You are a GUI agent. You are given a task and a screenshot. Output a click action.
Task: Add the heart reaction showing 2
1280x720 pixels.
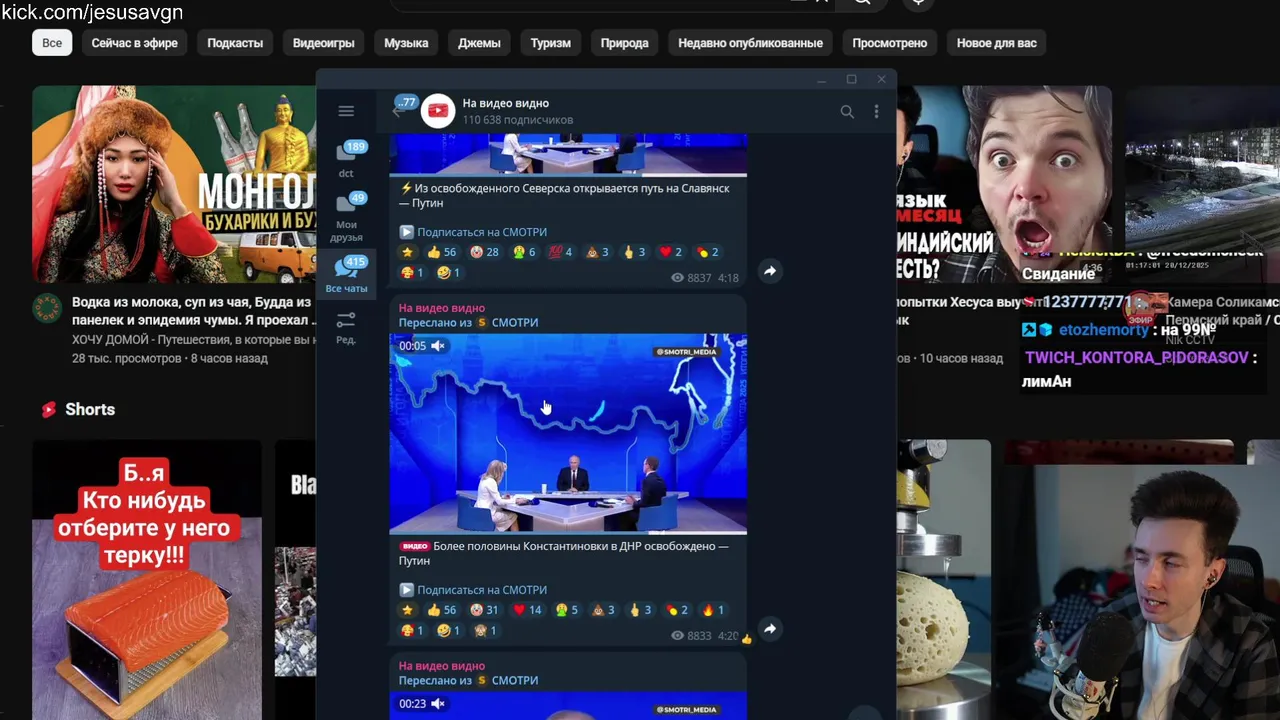[x=671, y=252]
